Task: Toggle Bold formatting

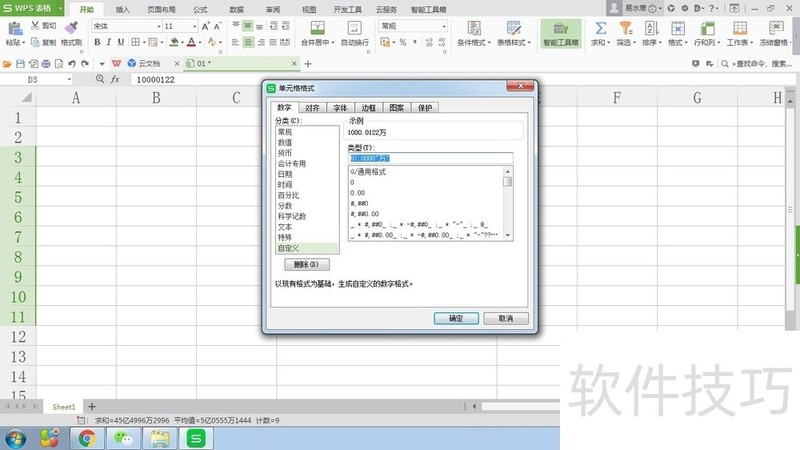Action: point(97,42)
